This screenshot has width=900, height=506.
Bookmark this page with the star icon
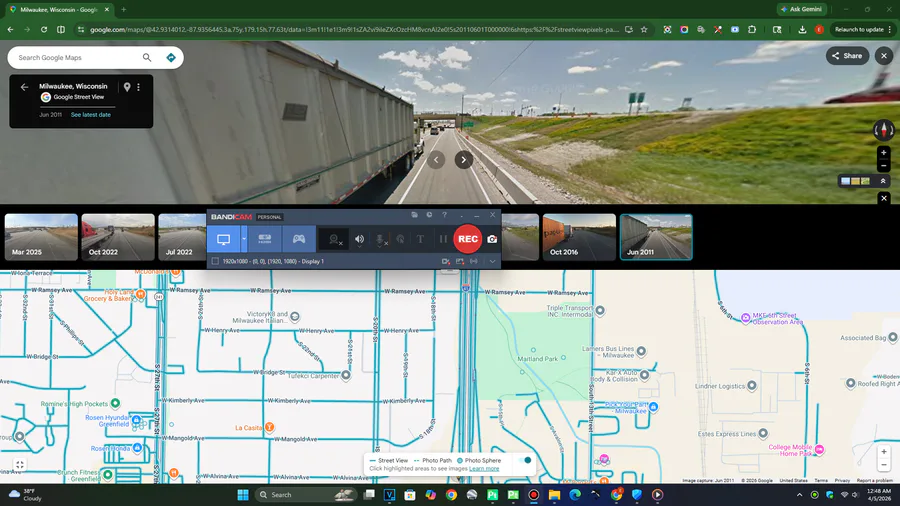click(644, 29)
